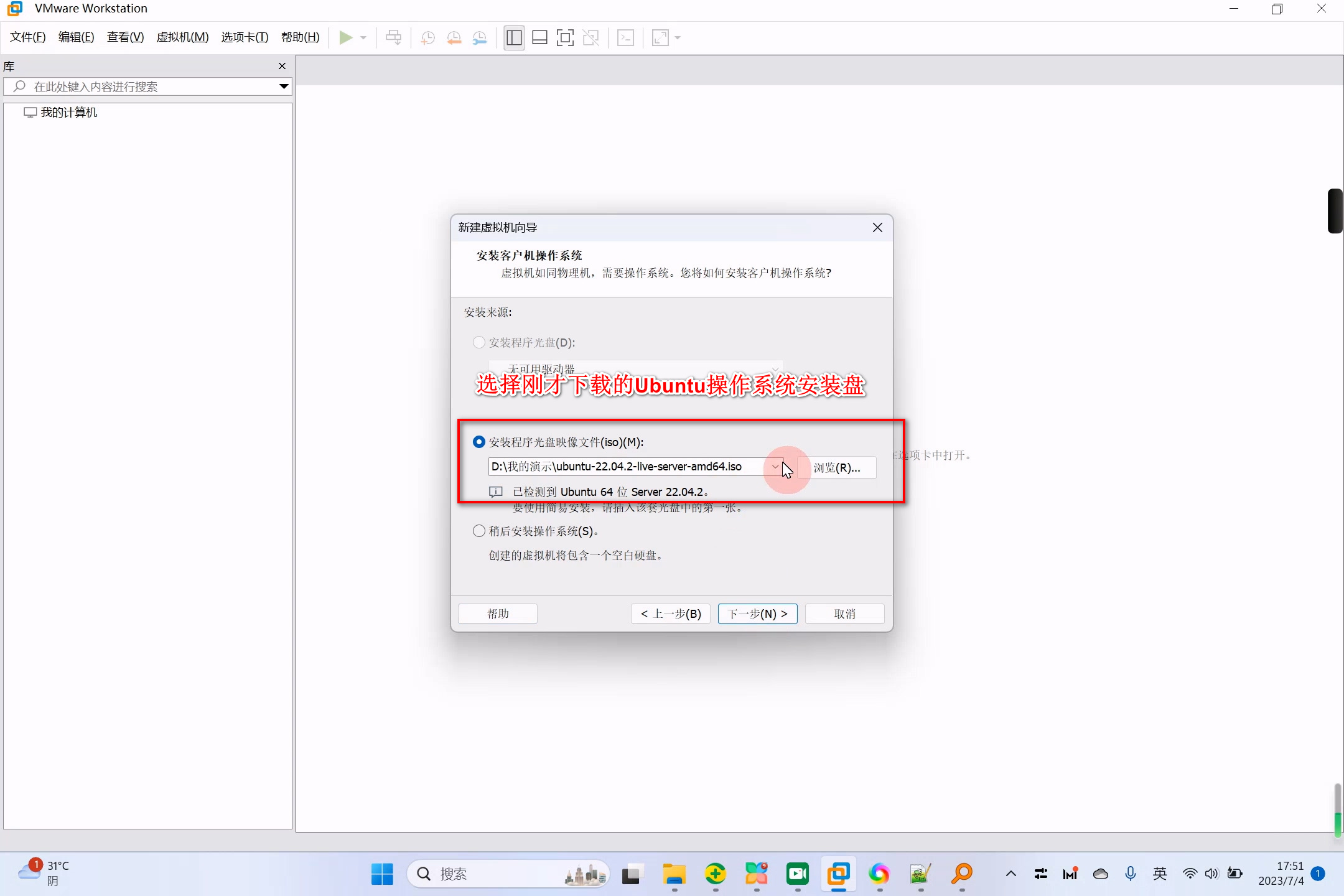
Task: Toggle the show library sidebar icon
Action: pos(514,38)
